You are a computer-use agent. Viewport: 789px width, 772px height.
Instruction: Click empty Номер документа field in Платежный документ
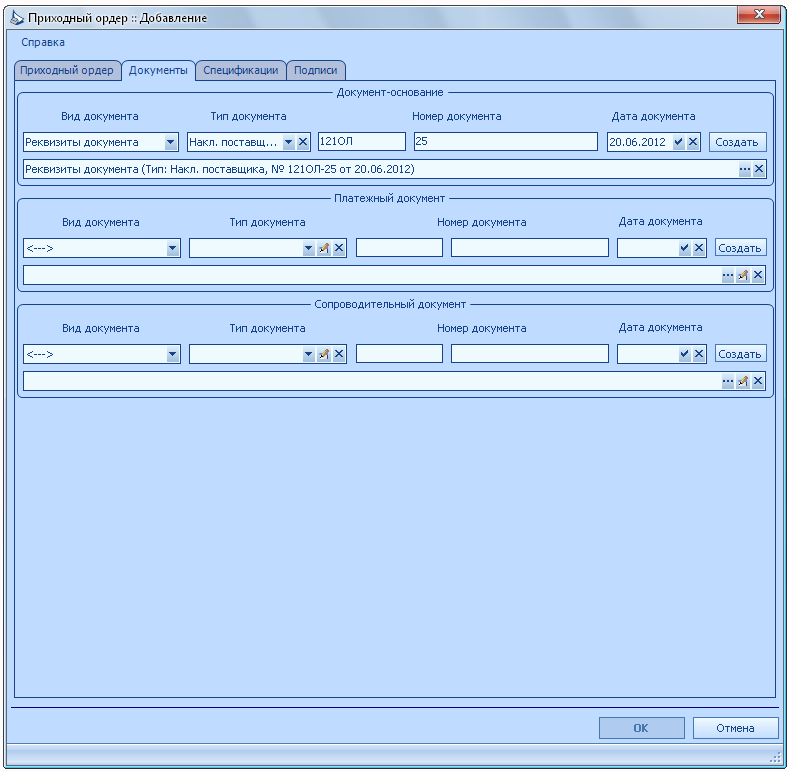tap(530, 248)
